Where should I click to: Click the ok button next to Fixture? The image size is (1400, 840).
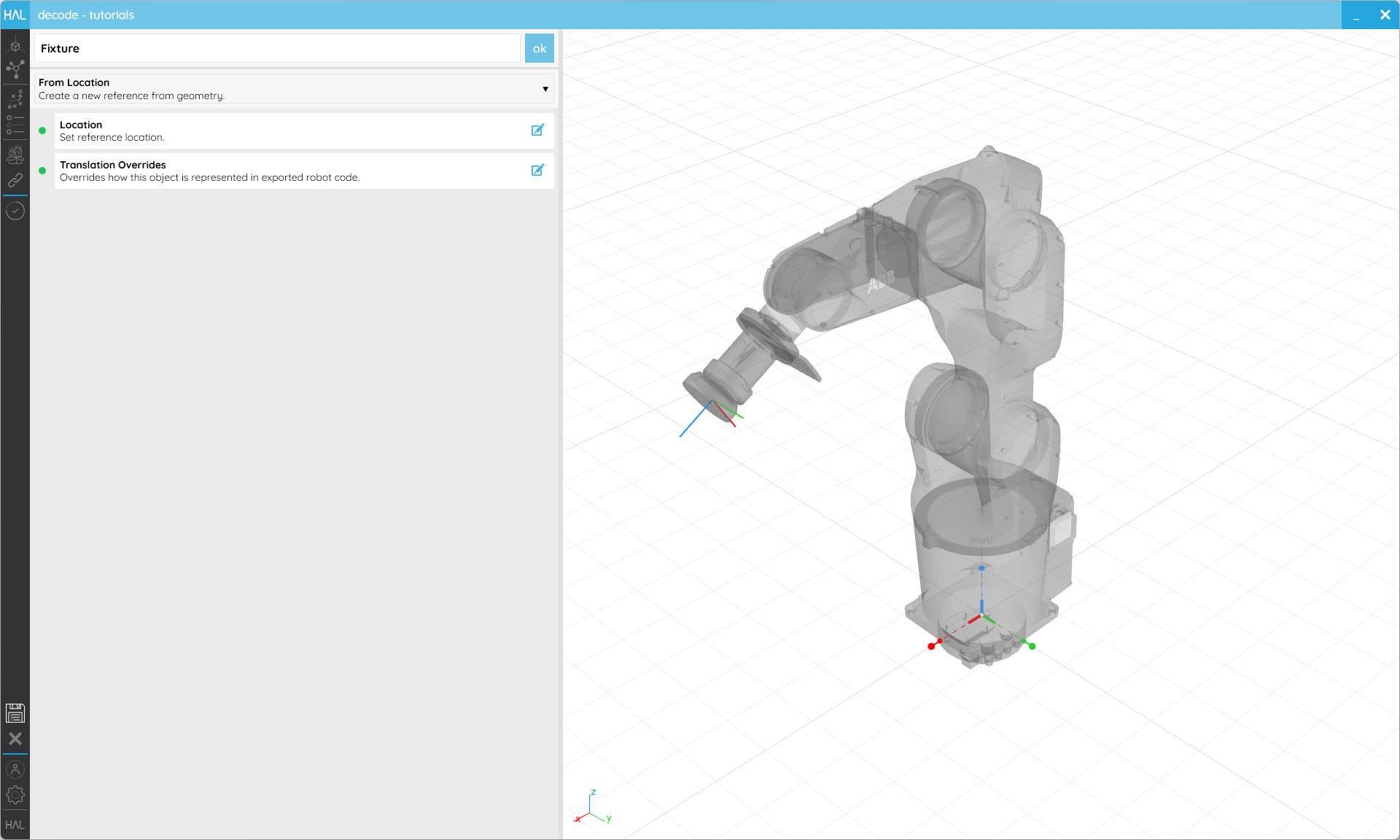point(540,48)
